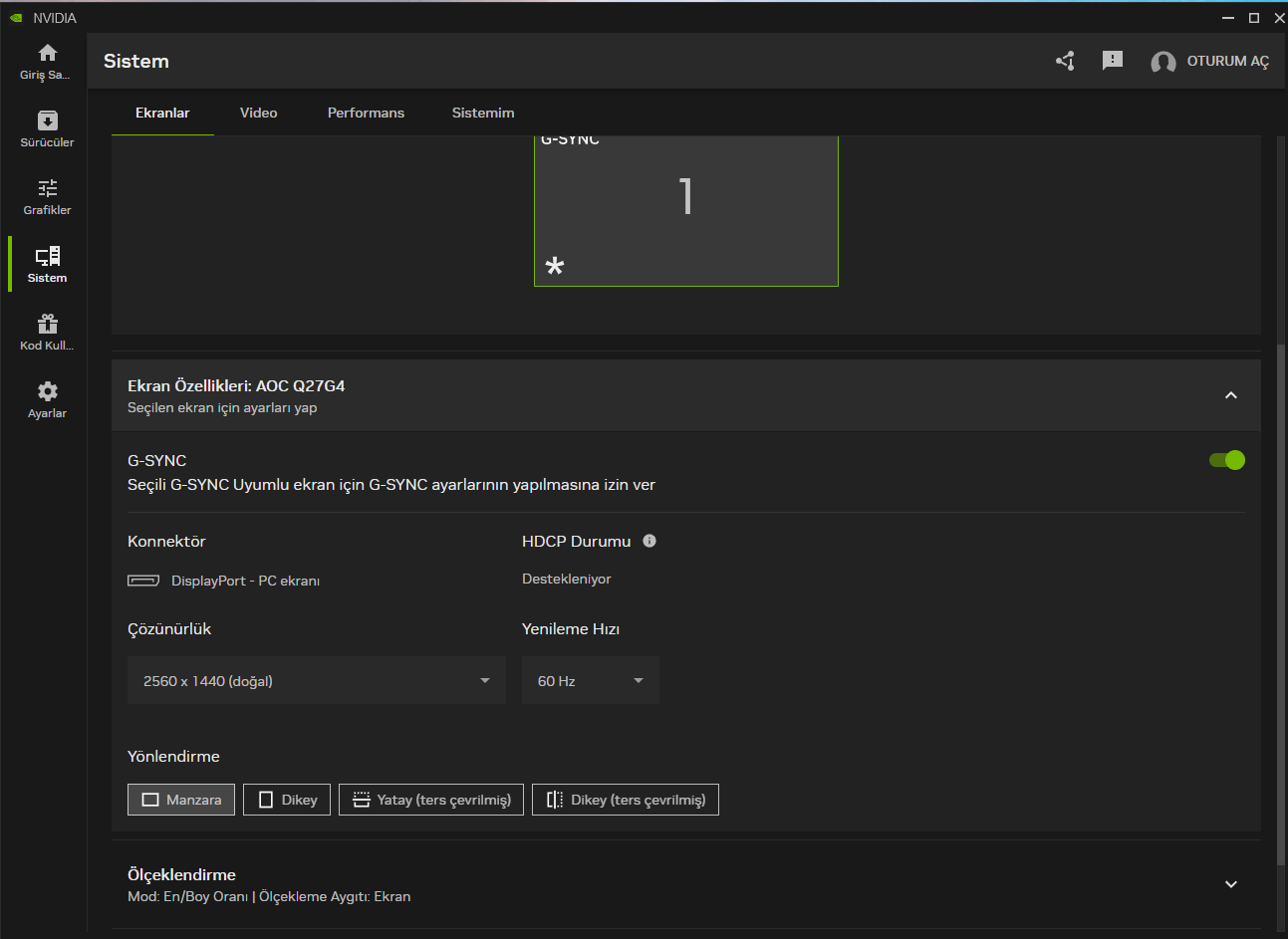1288x939 pixels.
Task: Switch to the Sistemim tab
Action: point(483,113)
